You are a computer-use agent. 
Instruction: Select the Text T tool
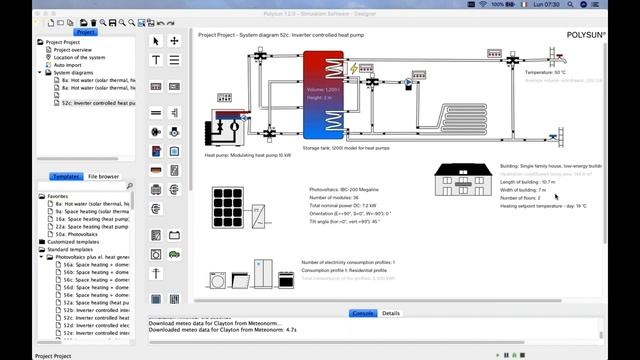coord(156,60)
